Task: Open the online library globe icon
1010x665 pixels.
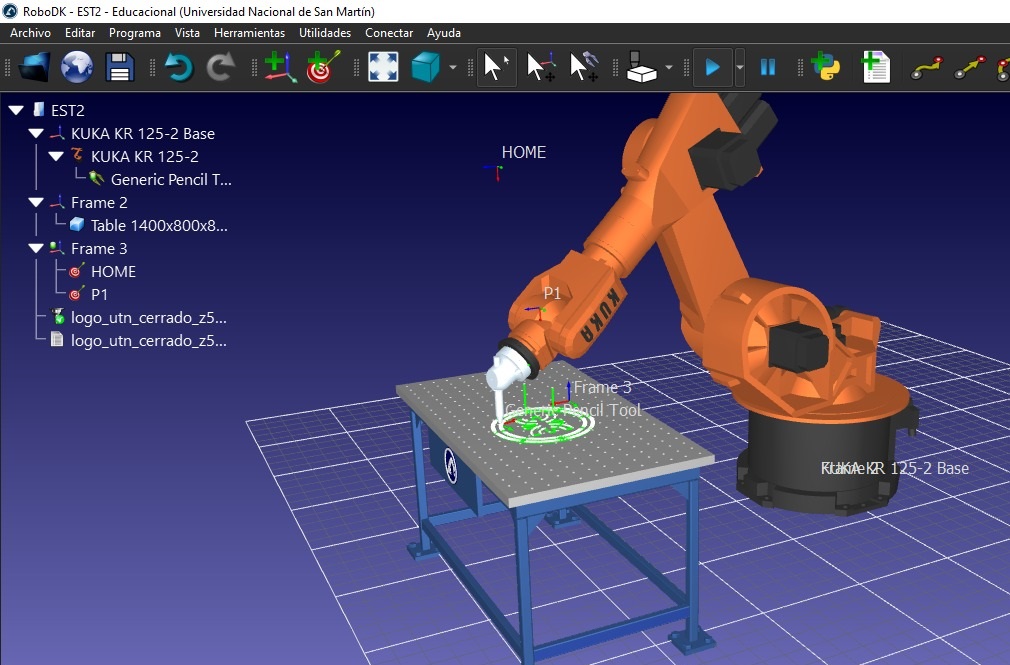Action: [77, 67]
